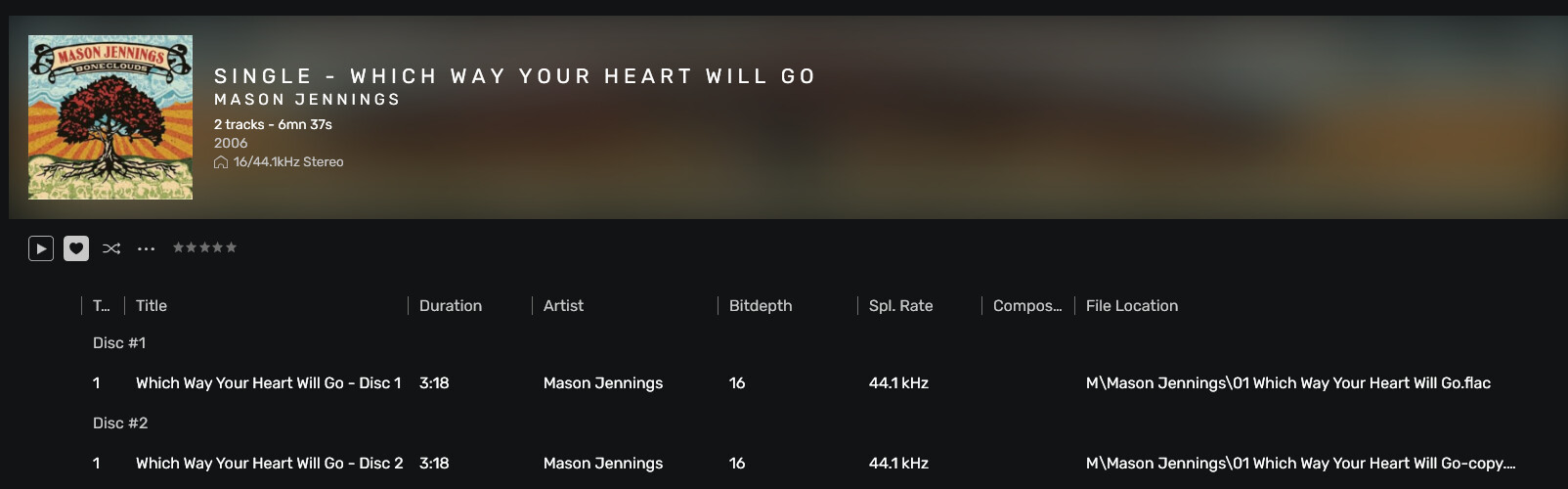Screen dimensions: 1568x489
Task: Open Mason Jennings artist on Disc 2 row
Action: [603, 464]
